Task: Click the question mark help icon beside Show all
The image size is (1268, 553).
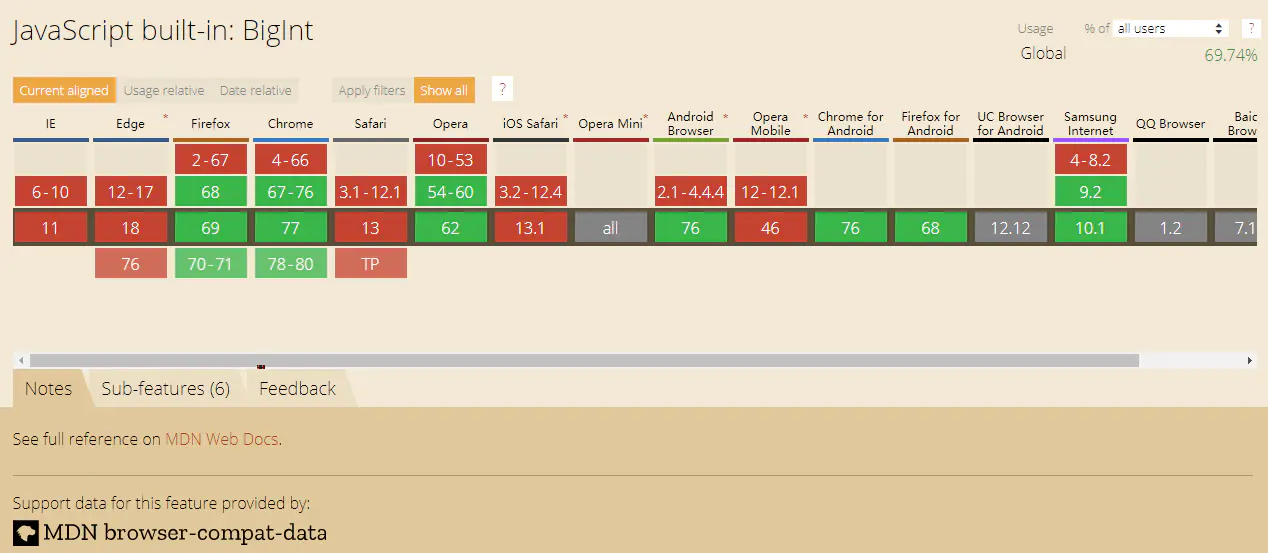Action: (502, 90)
